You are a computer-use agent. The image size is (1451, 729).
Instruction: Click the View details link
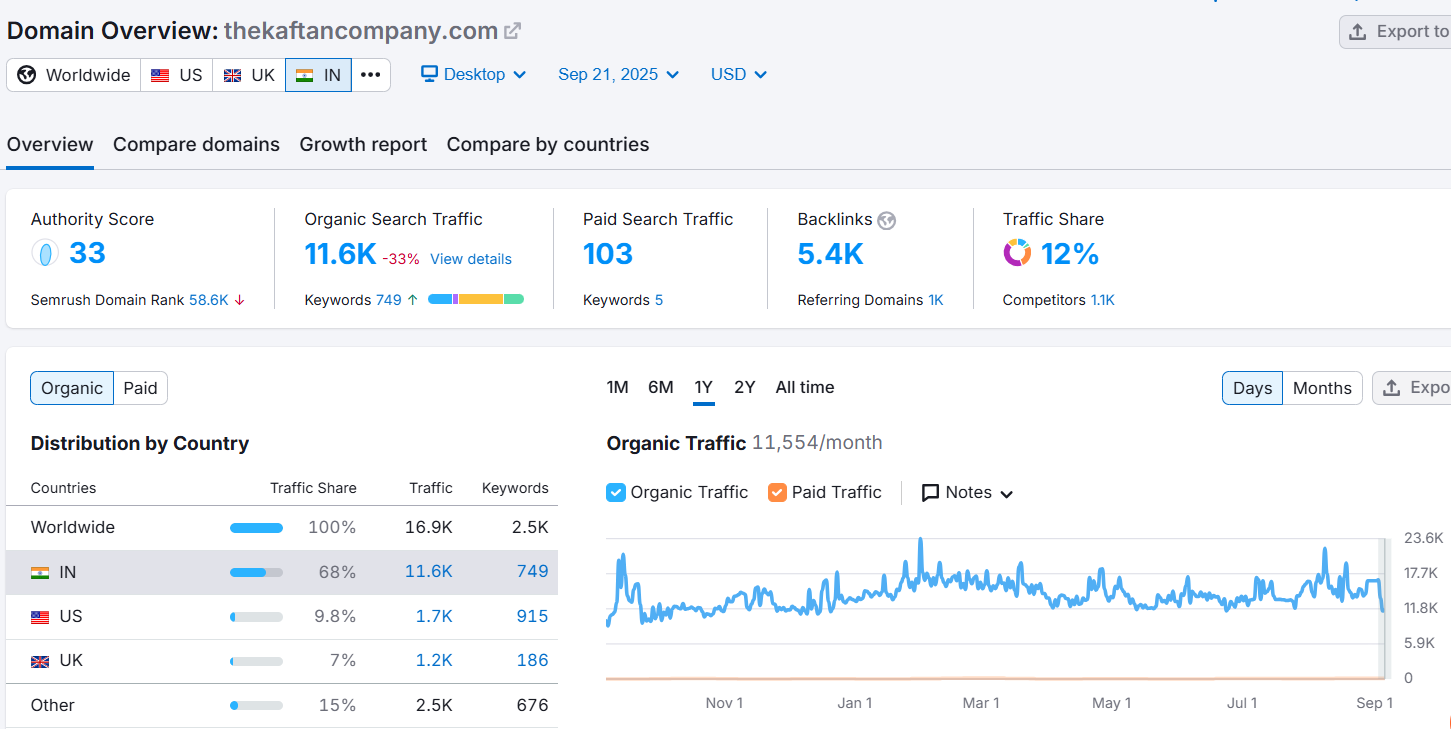pyautogui.click(x=471, y=259)
